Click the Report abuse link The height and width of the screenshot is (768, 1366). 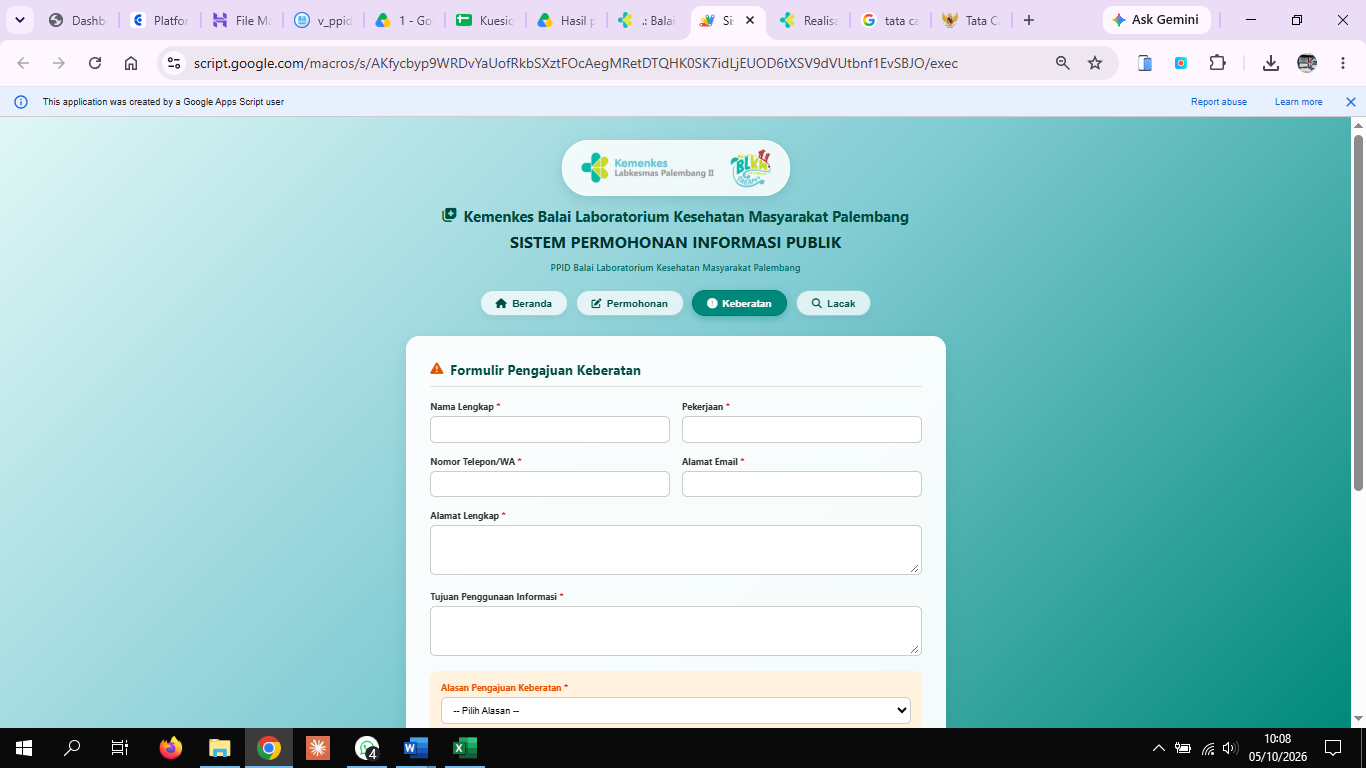(x=1218, y=102)
